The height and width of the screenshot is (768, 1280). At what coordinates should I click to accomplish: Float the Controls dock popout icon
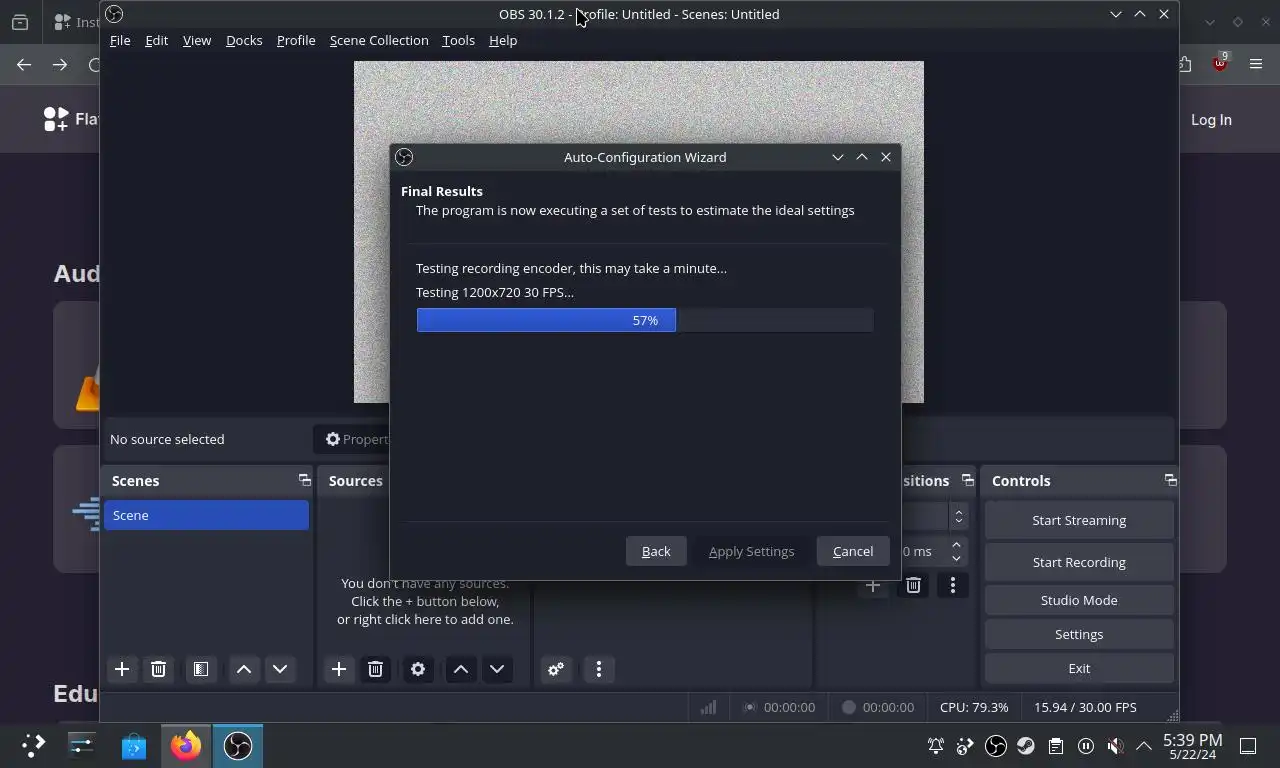pos(1170,480)
